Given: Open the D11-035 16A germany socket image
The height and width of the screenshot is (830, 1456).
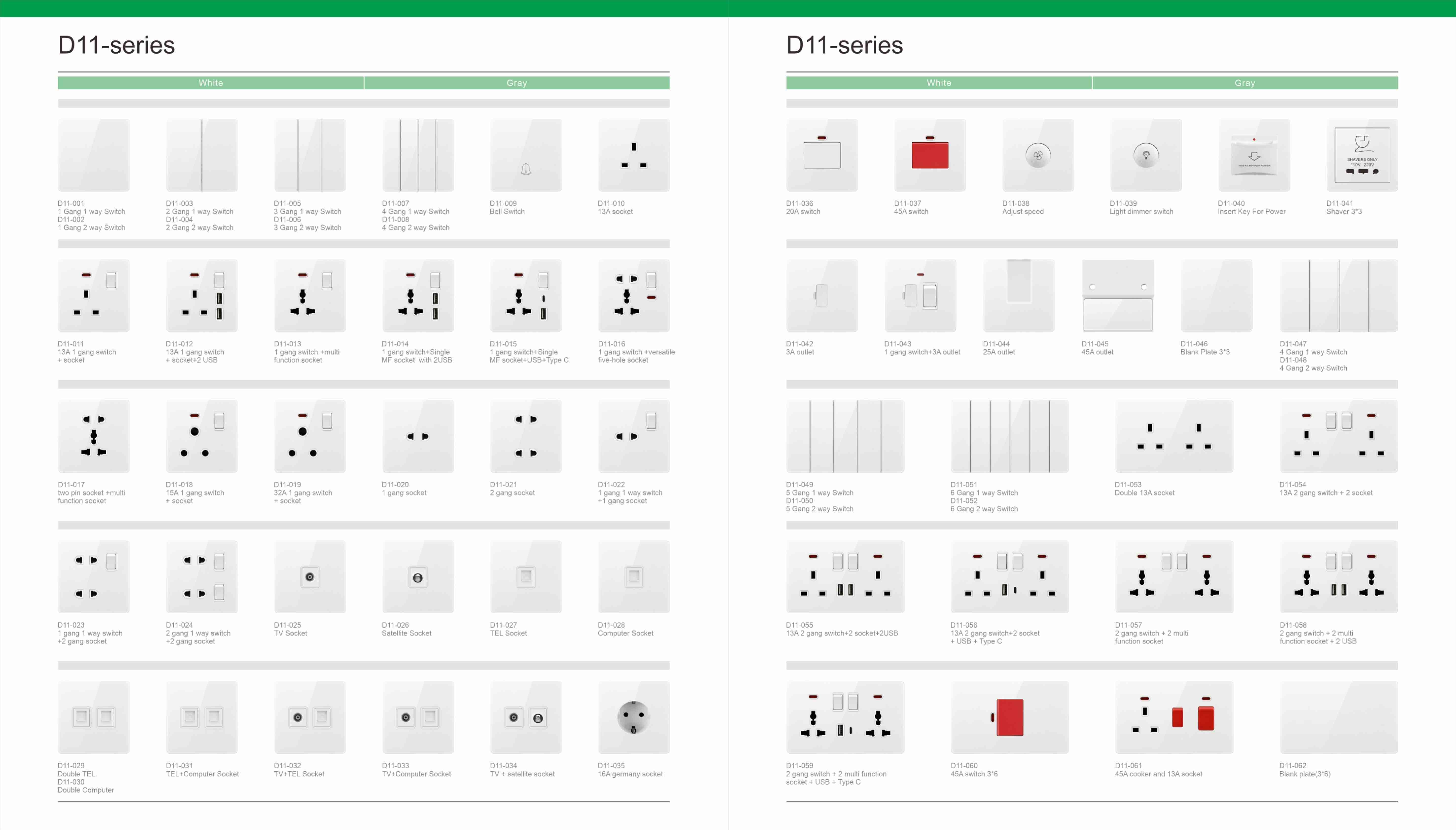Looking at the screenshot, I should tap(633, 718).
